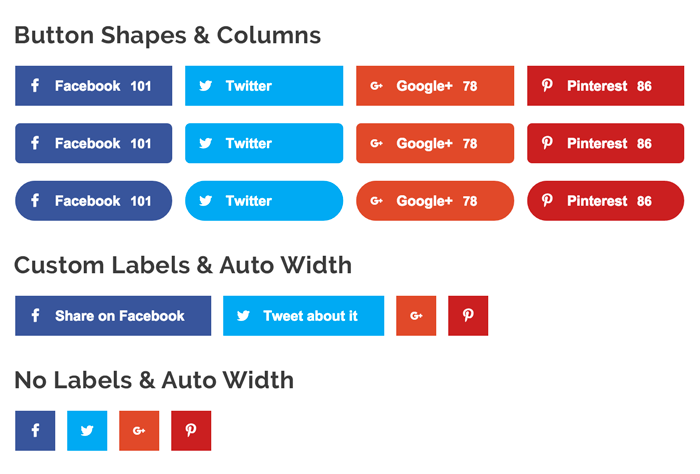Click the rounded-corner Facebook 101 button
700x474 pixels.
coord(93,143)
